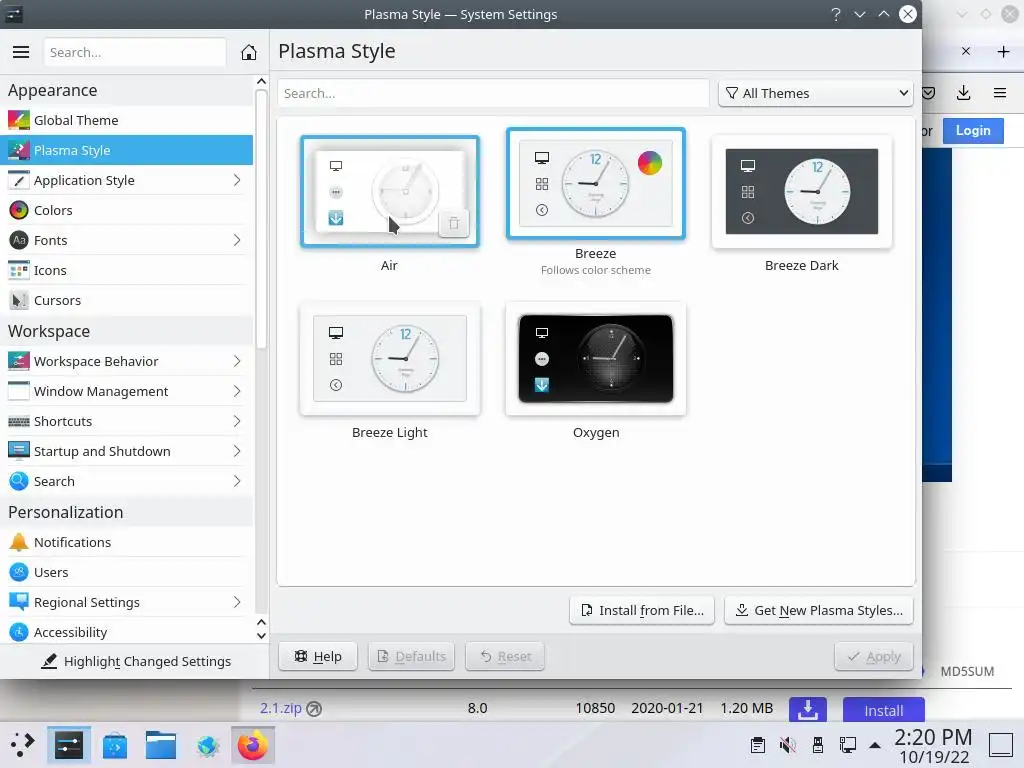The image size is (1024, 768).
Task: Open the All Themes filter dropdown
Action: (x=816, y=93)
